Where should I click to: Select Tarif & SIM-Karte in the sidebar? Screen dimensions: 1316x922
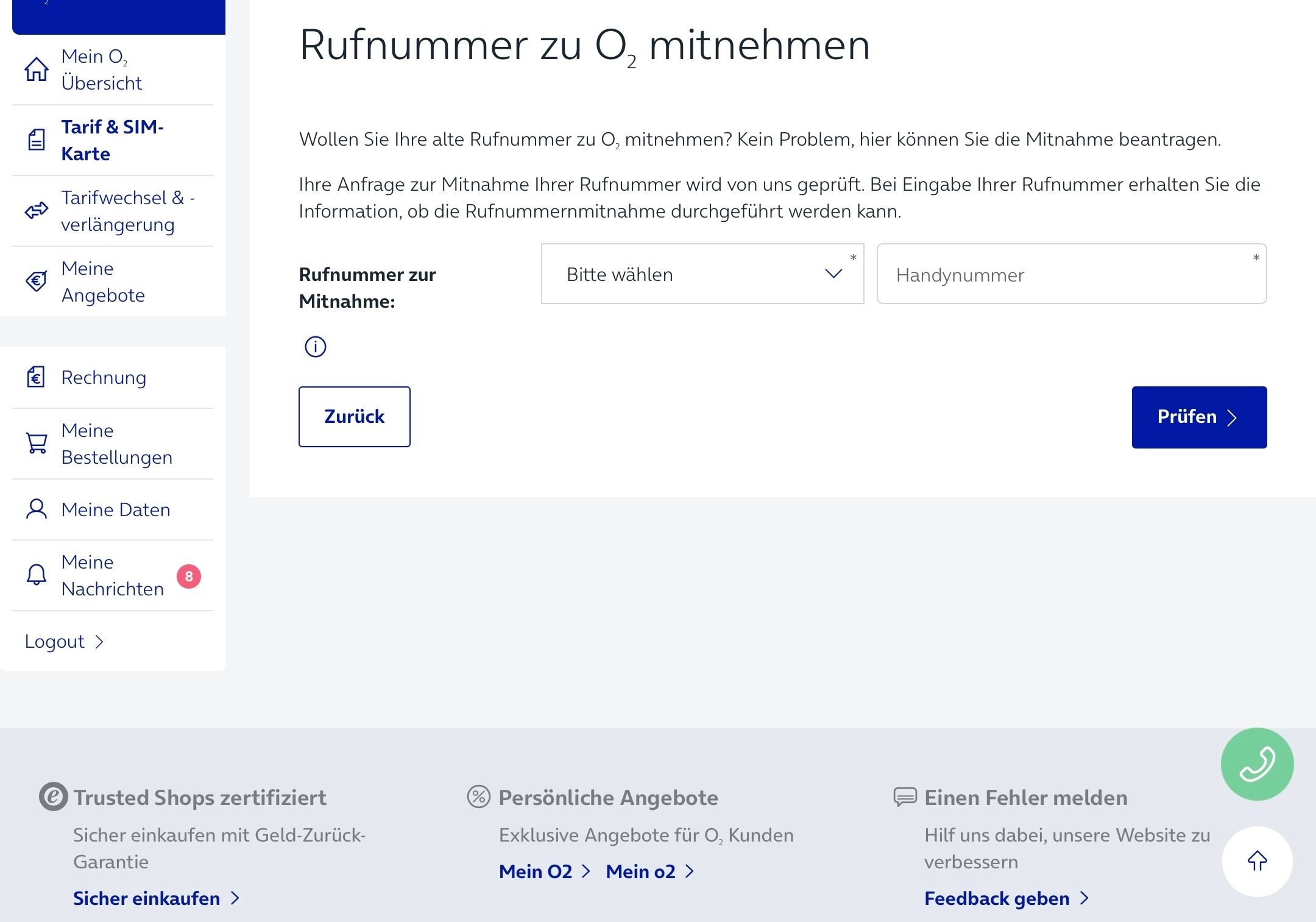pos(113,140)
